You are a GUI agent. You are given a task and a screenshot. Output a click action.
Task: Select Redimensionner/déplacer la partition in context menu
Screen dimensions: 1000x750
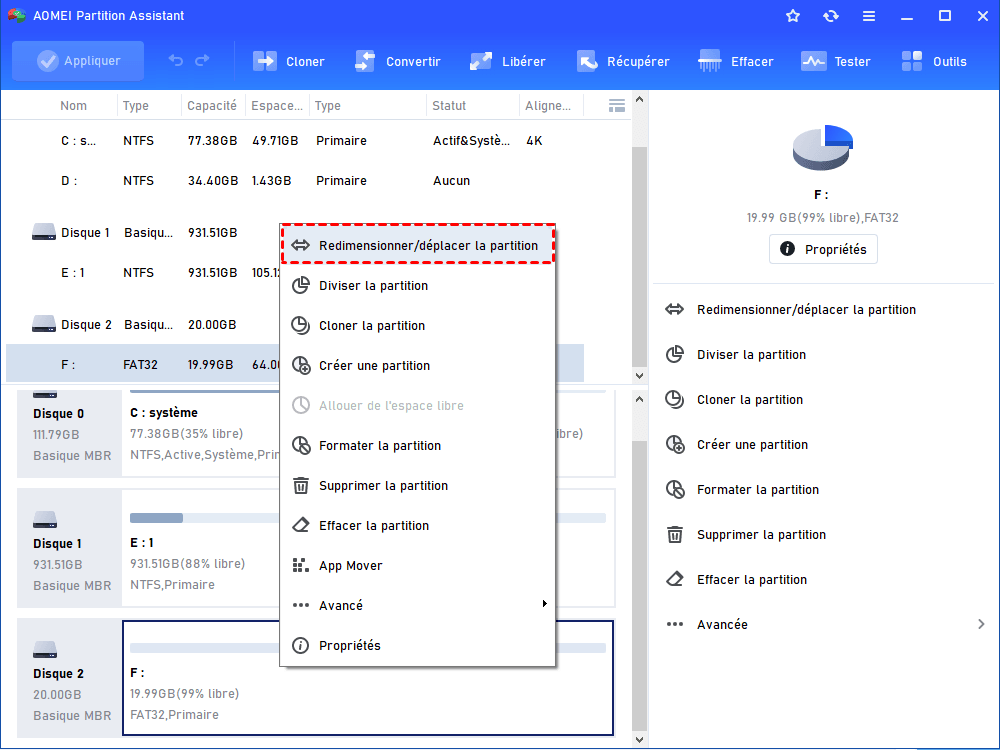click(418, 246)
